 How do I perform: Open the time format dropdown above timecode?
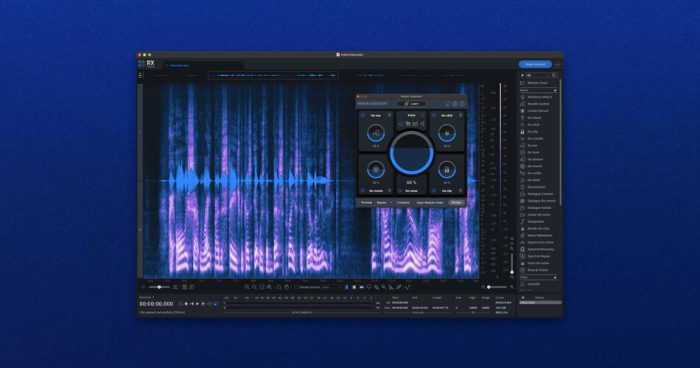147,297
